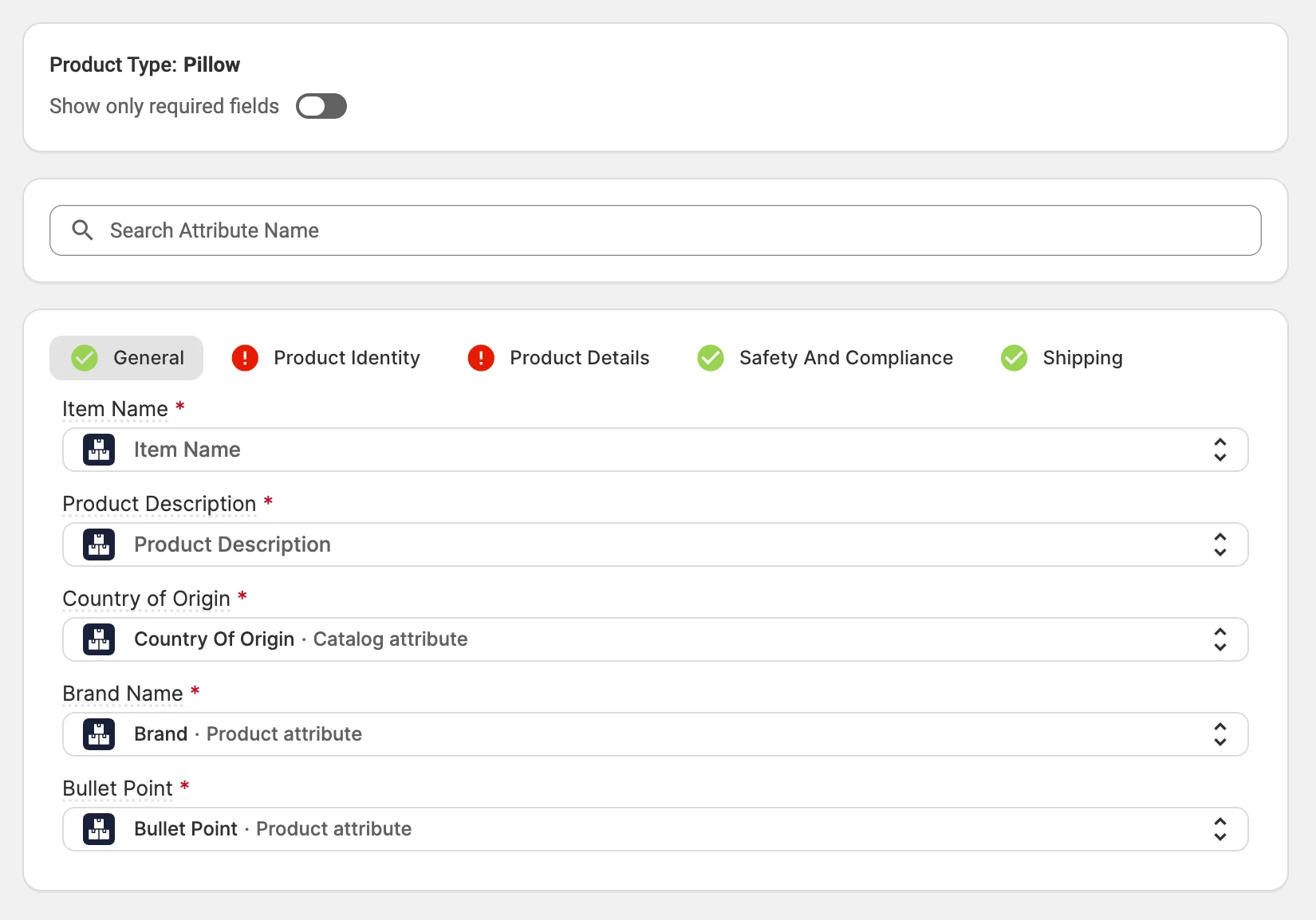
Task: Click green check icon beside General
Action: 85,358
